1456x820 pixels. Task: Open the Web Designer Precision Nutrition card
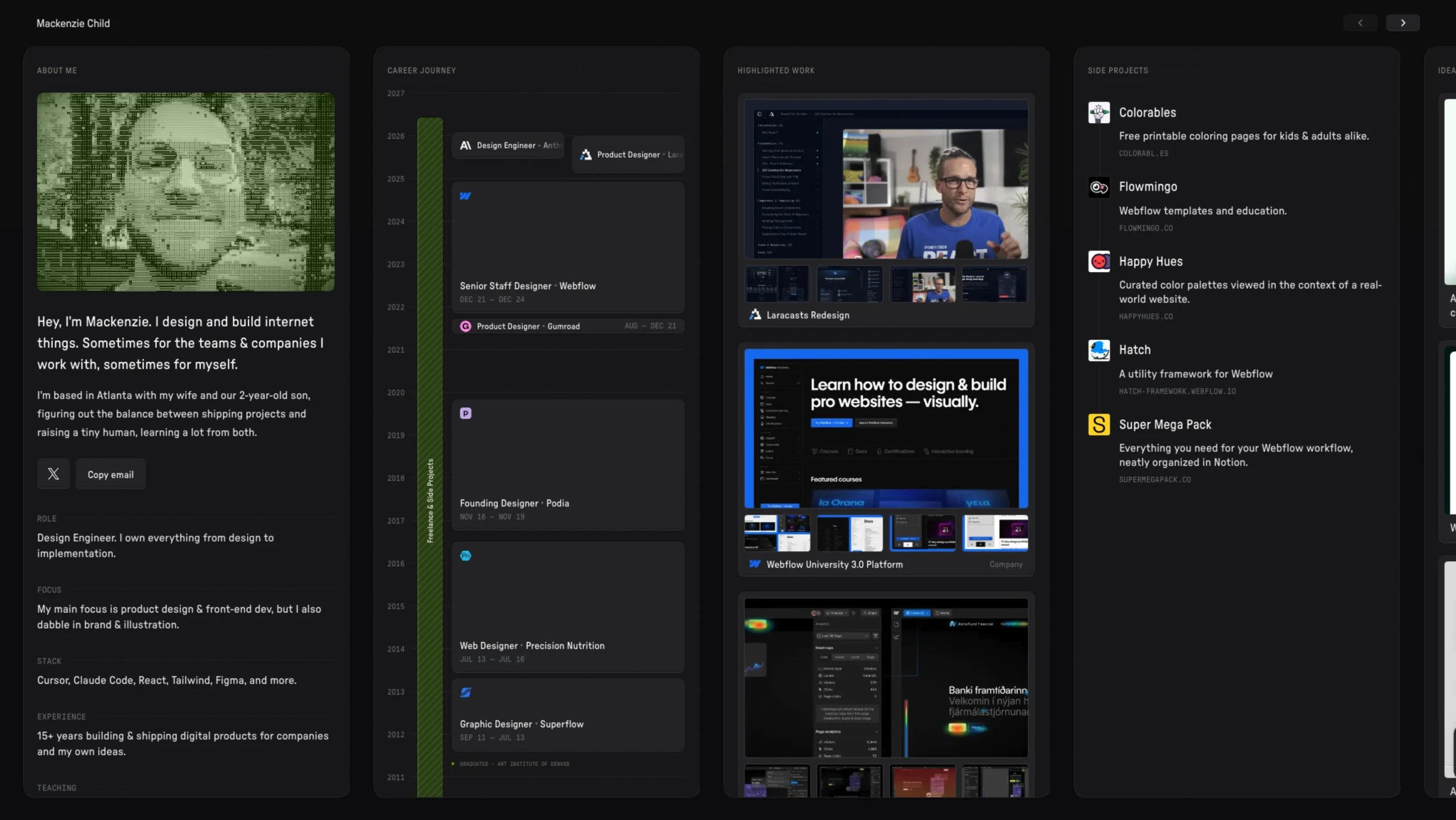click(x=568, y=607)
